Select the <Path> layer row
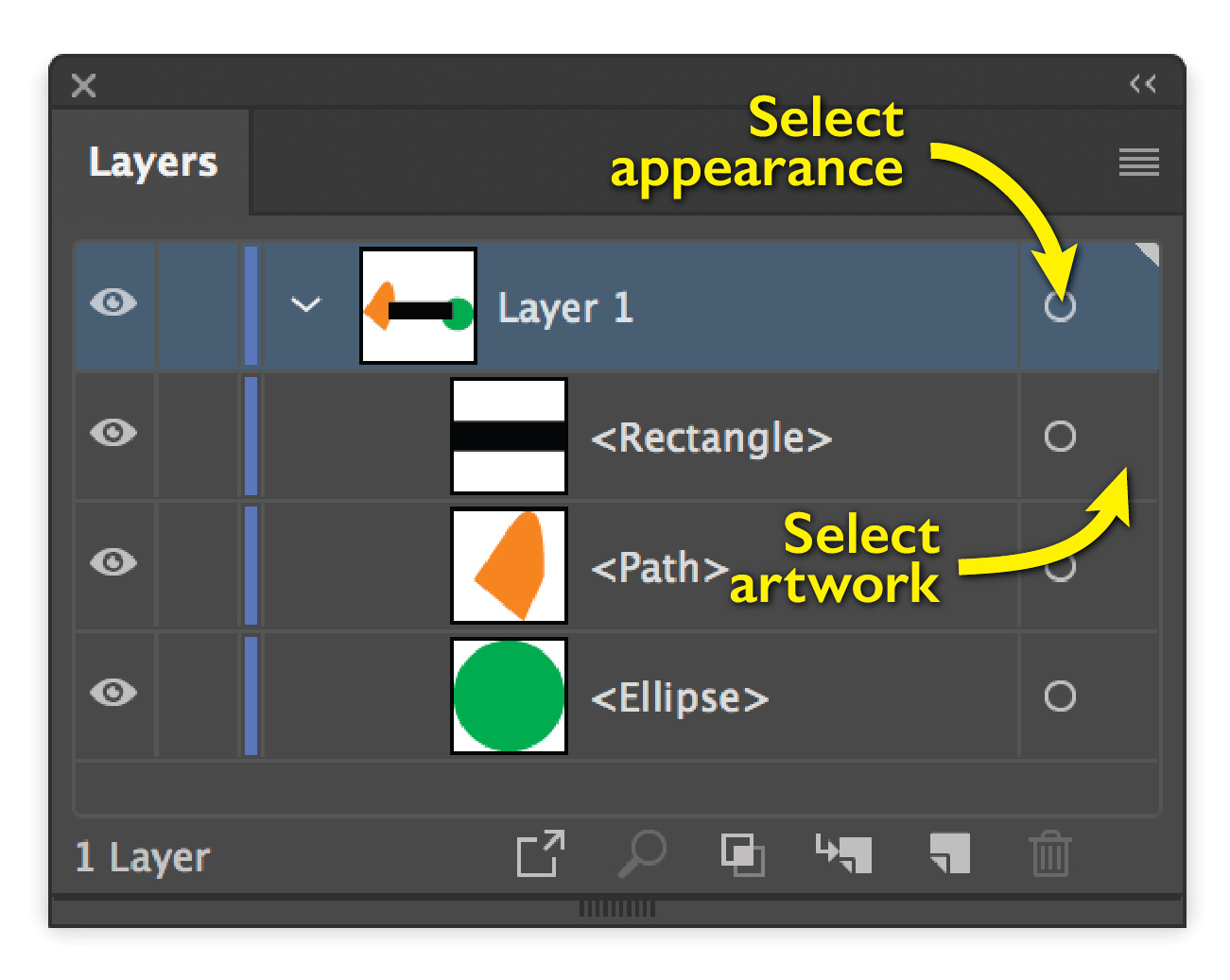This screenshot has height=980, width=1230. [616, 566]
